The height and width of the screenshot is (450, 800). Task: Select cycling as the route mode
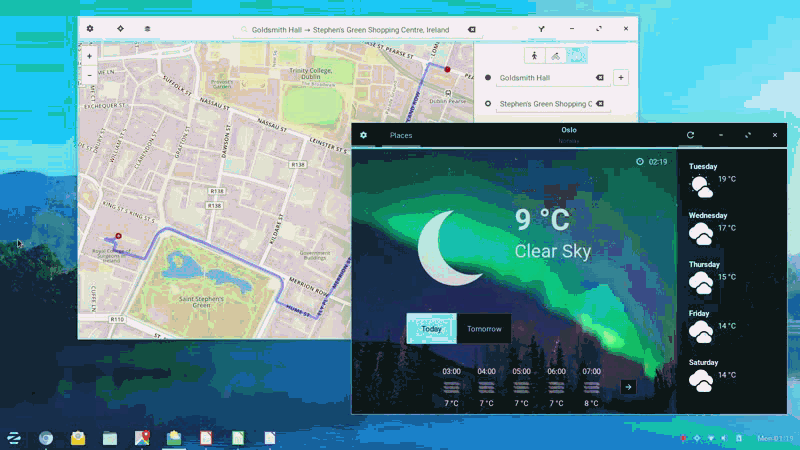(x=556, y=56)
